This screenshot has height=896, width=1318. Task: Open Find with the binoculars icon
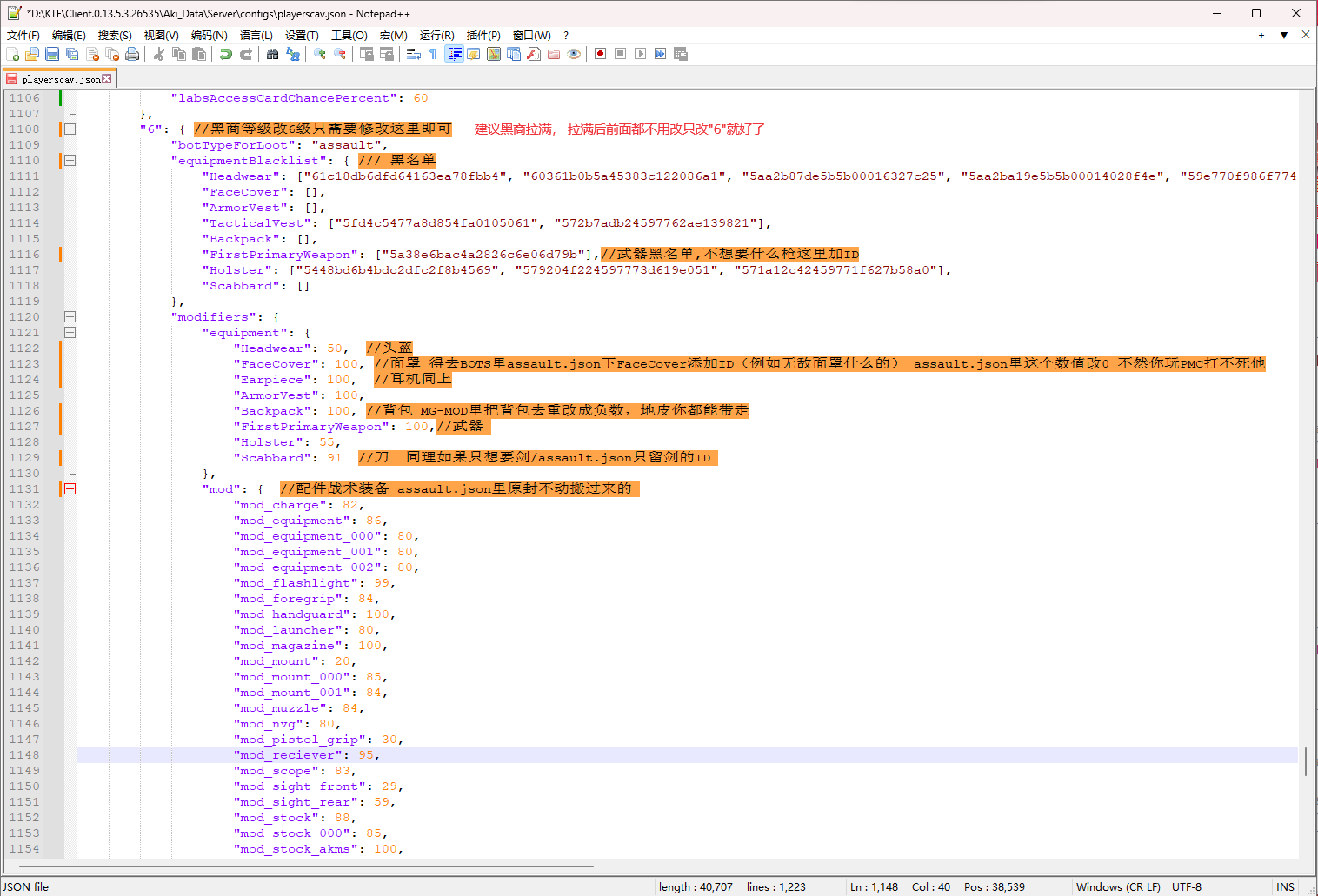[272, 54]
